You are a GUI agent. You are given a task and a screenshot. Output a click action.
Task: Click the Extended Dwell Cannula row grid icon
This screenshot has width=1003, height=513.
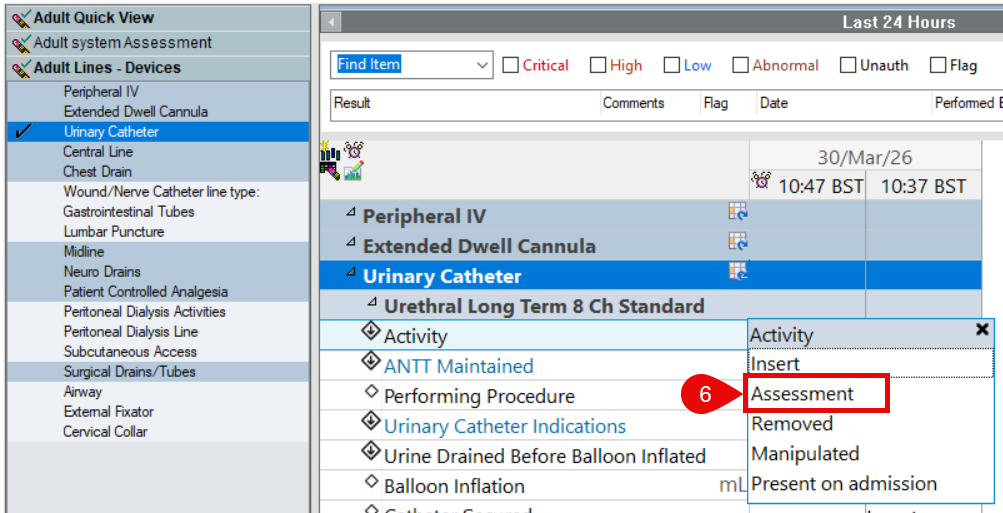click(x=738, y=242)
